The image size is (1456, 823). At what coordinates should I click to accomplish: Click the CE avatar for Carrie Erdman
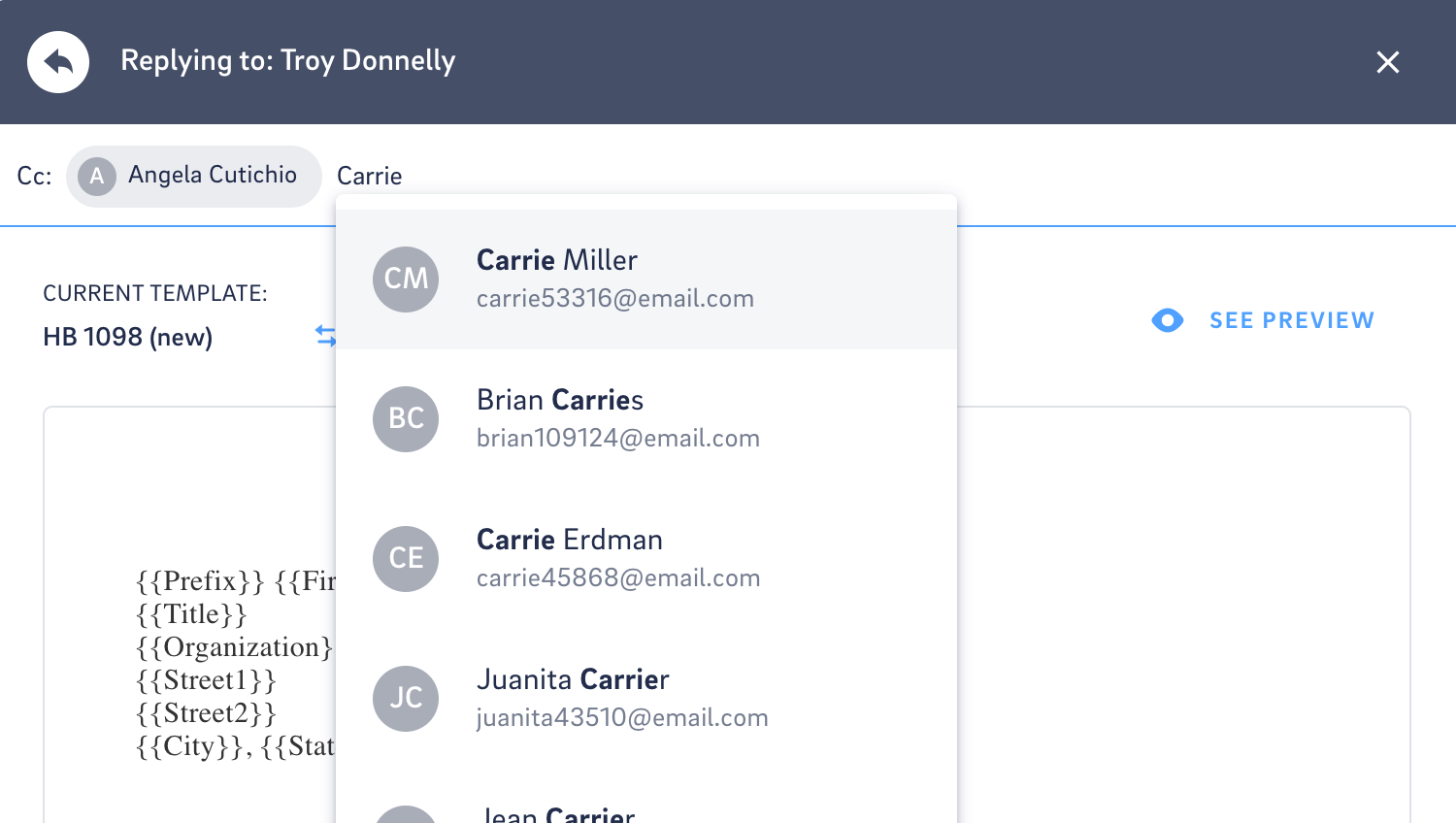[406, 559]
